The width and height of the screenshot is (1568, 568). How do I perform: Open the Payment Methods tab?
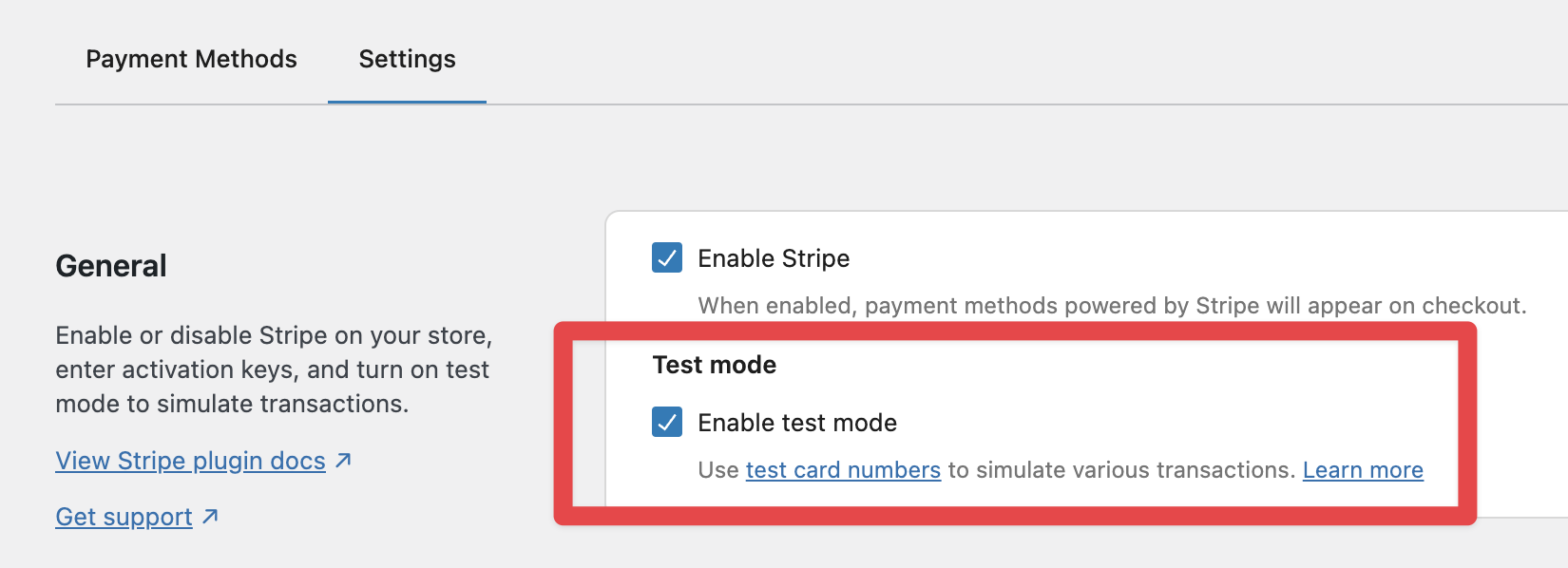click(191, 59)
